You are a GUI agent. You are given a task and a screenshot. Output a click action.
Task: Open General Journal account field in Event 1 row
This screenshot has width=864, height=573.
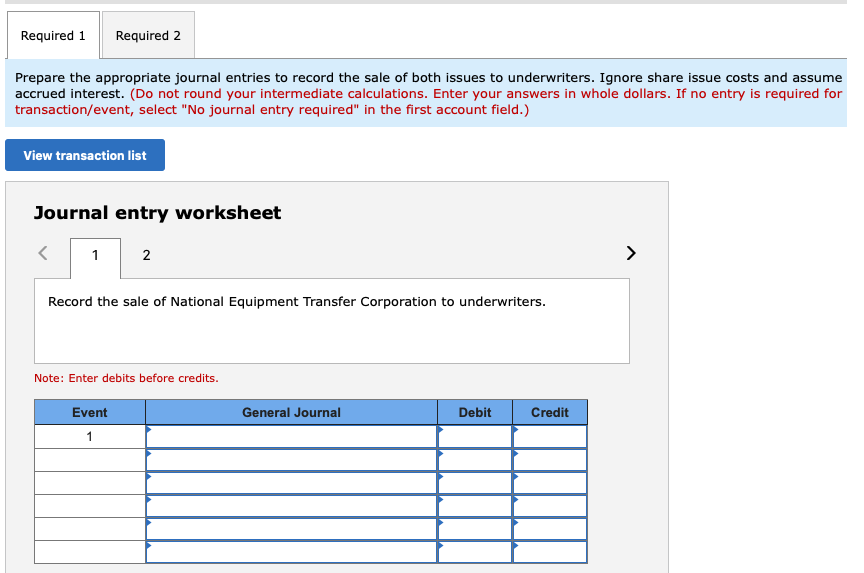[291, 436]
